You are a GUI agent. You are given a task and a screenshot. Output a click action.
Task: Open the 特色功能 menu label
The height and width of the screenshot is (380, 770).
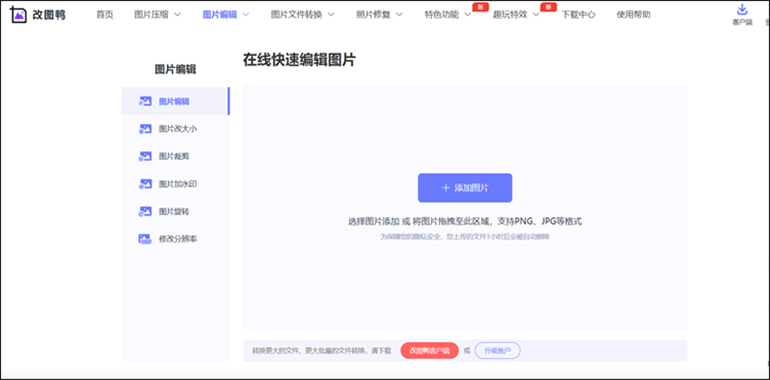[441, 15]
